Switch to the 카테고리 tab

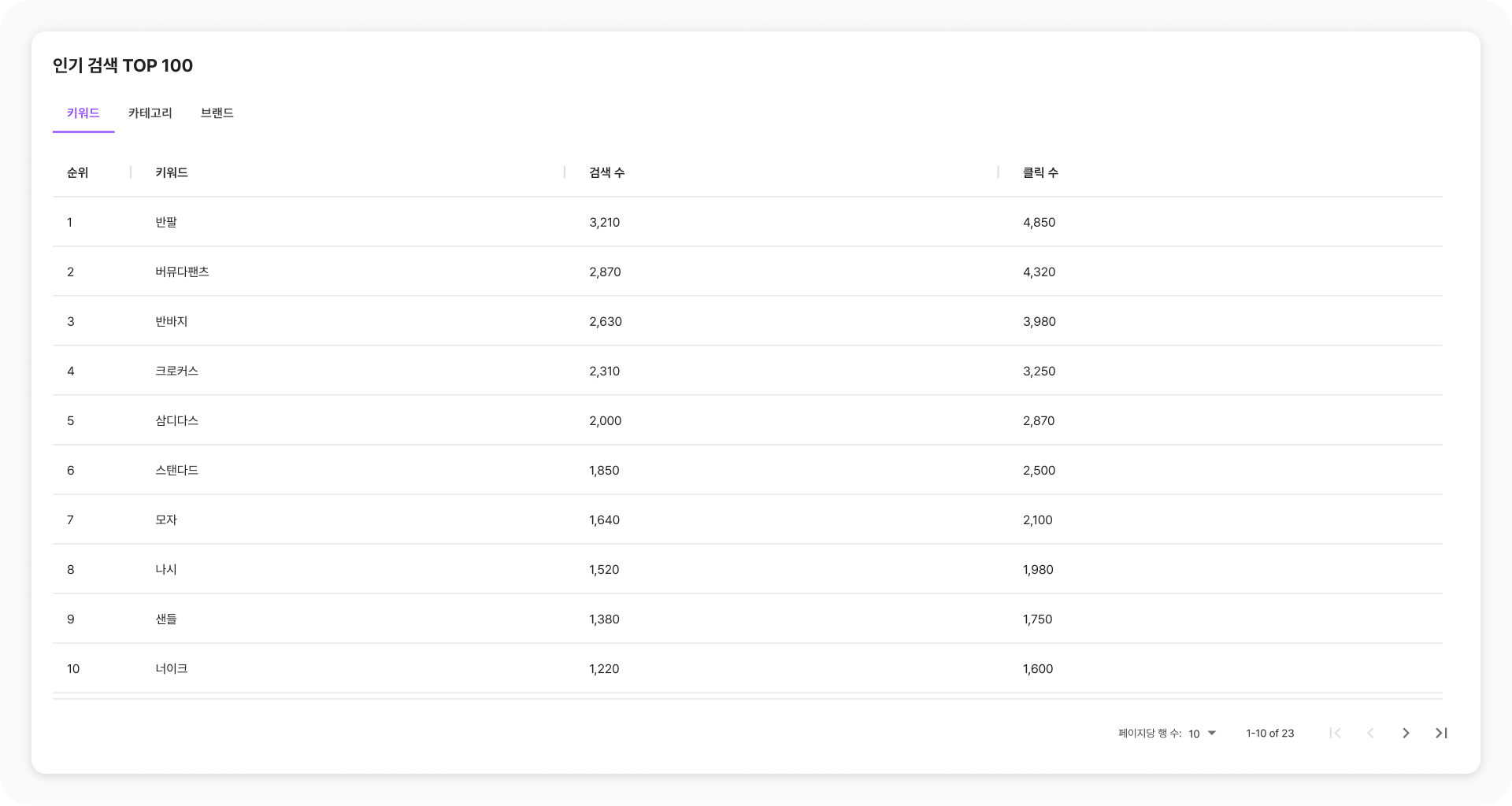150,113
